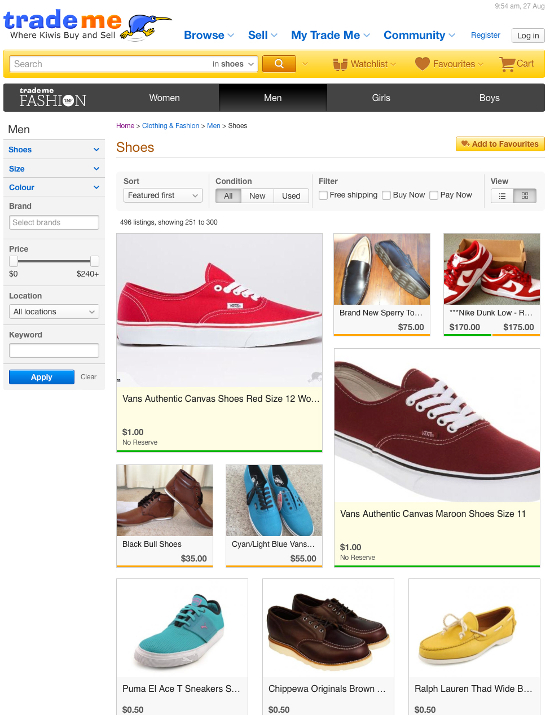
Task: Open the Cyan/Light Blue Vans thumbnail
Action: (x=274, y=500)
